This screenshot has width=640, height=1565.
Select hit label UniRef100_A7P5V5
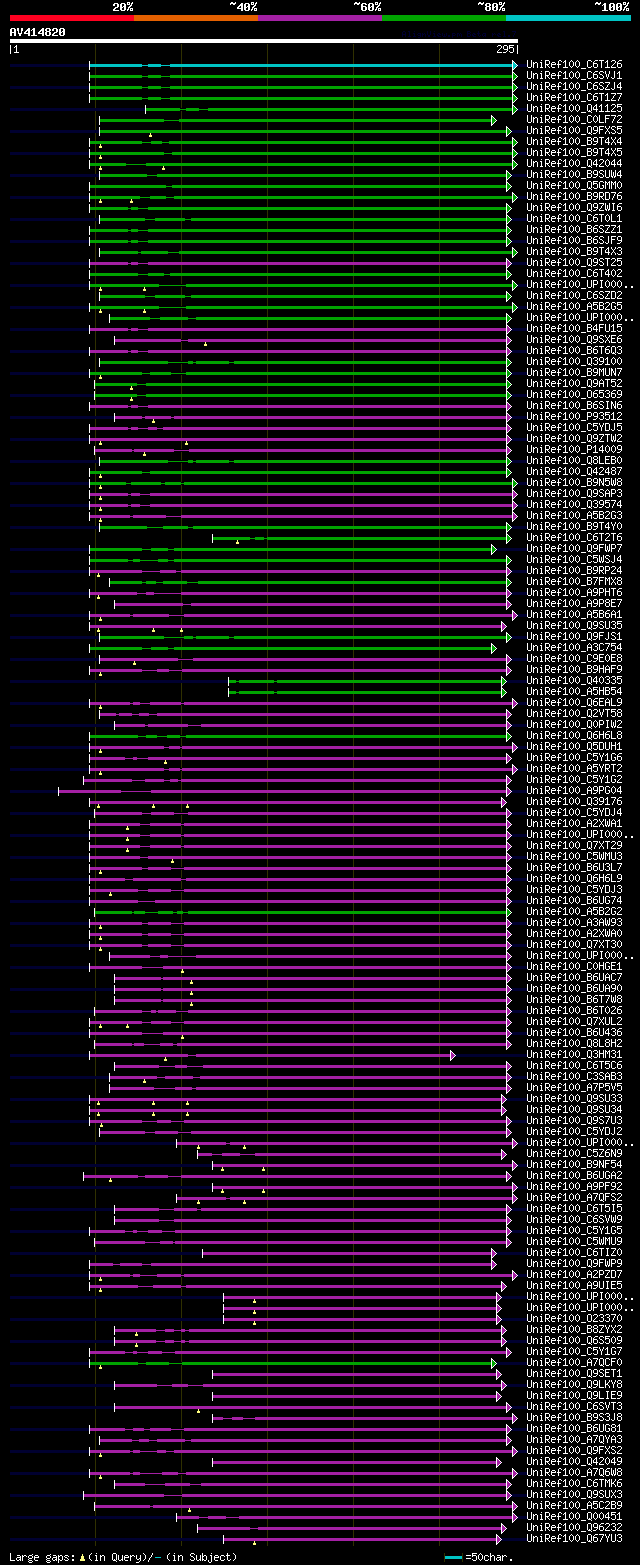[x=574, y=1087]
